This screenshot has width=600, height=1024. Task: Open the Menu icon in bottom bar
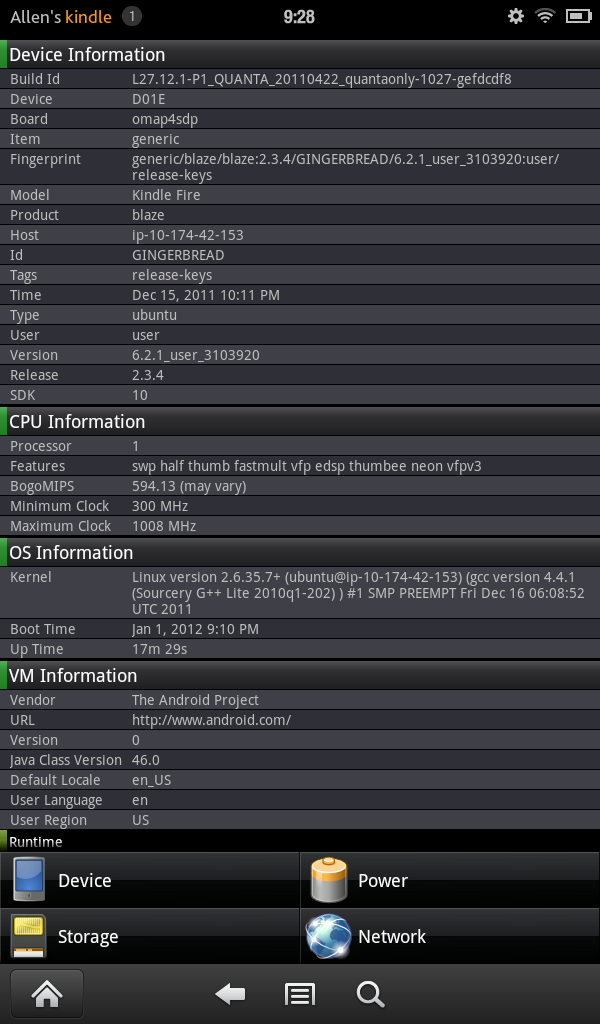pyautogui.click(x=300, y=993)
